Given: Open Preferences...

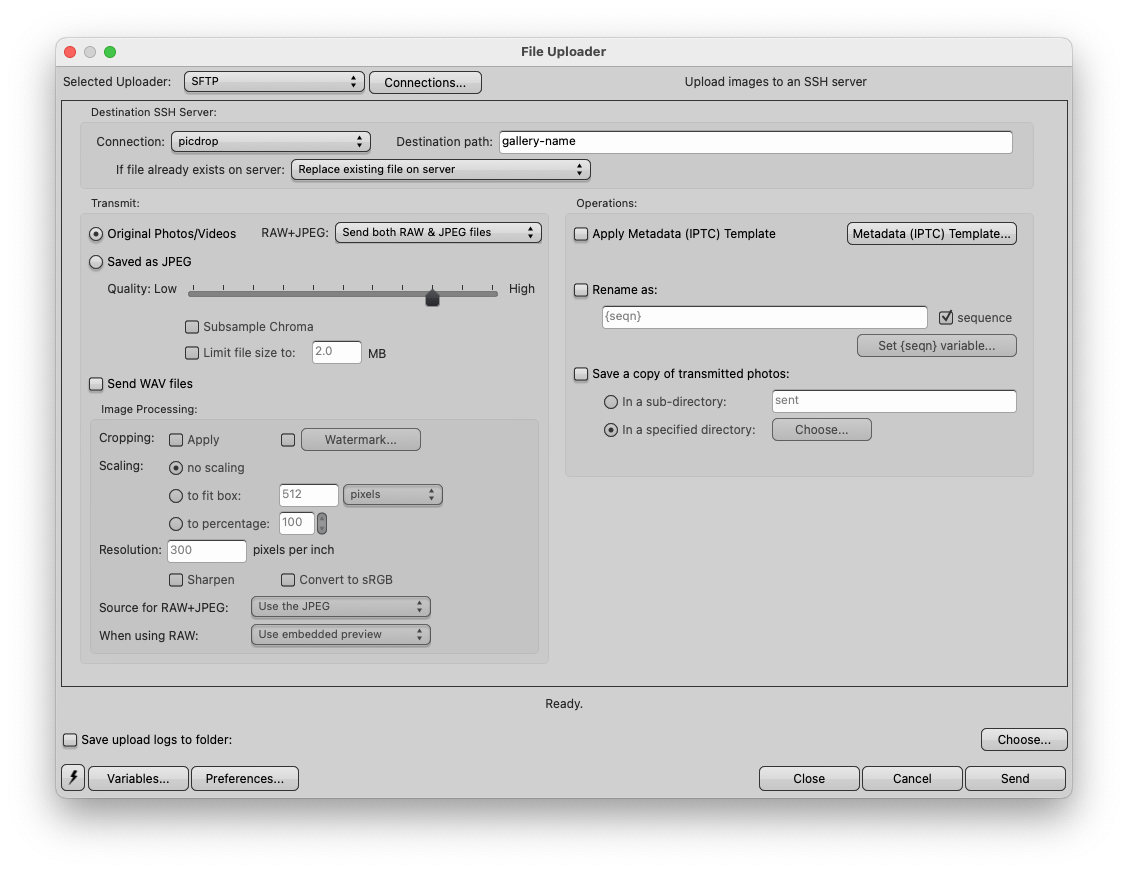Looking at the screenshot, I should click(x=245, y=778).
